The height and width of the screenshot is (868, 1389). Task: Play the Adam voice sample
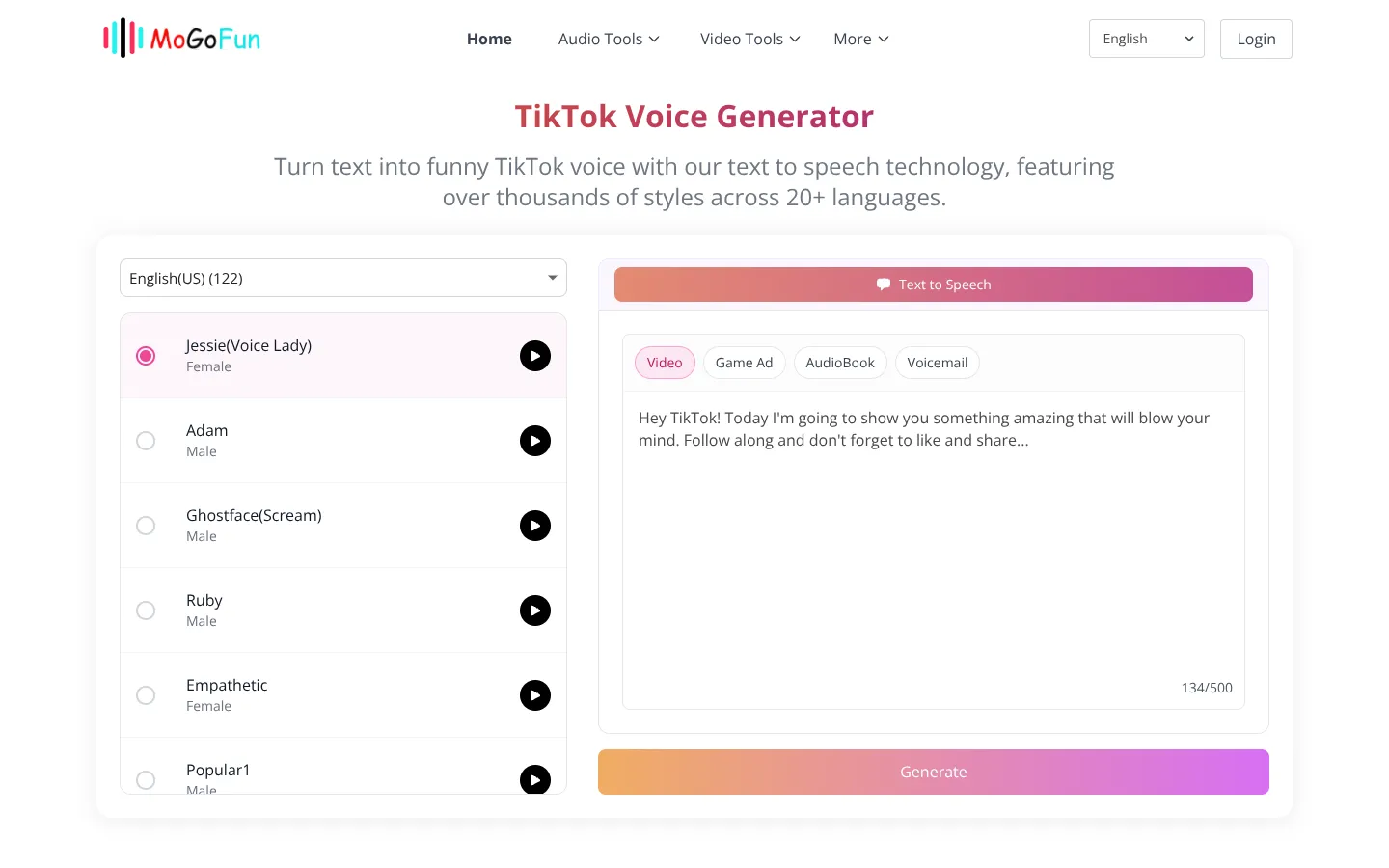(535, 441)
